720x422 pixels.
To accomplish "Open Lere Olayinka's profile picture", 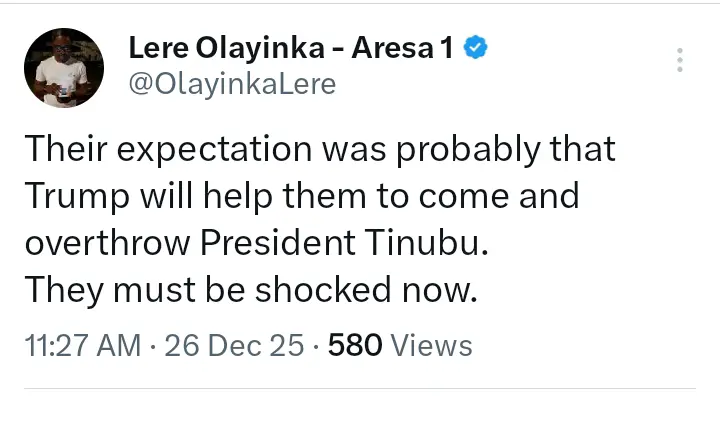I will (63, 67).
